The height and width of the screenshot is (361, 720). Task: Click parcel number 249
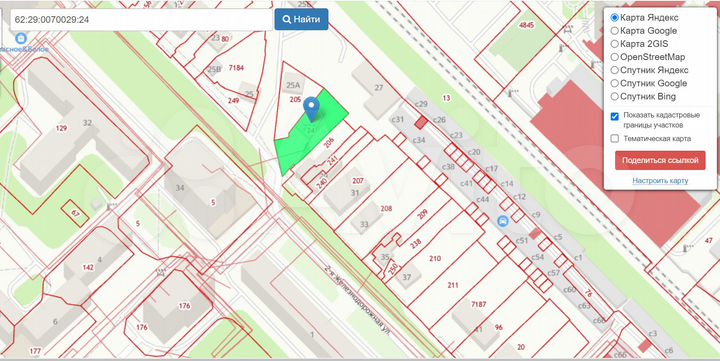point(233,100)
